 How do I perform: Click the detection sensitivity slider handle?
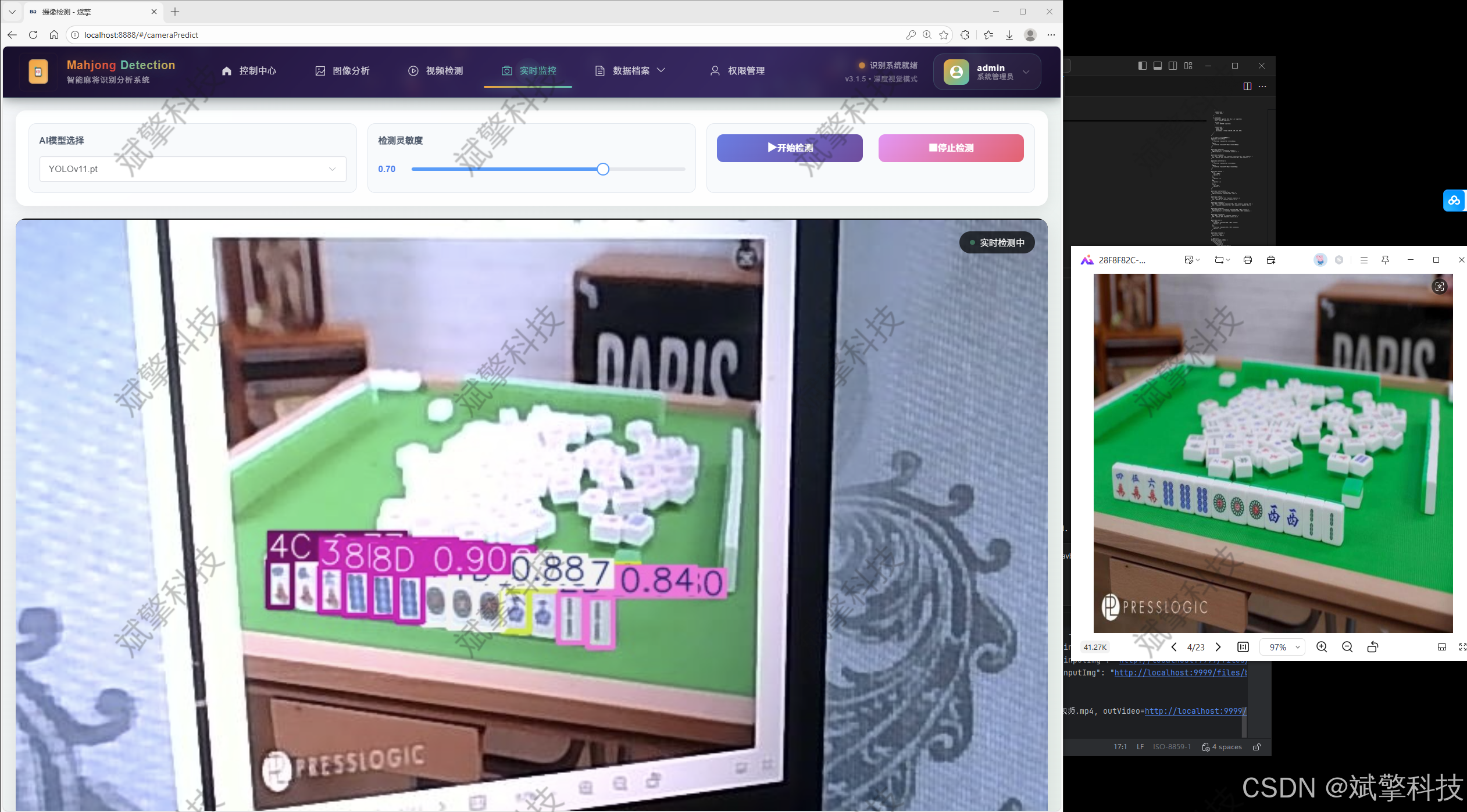(603, 169)
